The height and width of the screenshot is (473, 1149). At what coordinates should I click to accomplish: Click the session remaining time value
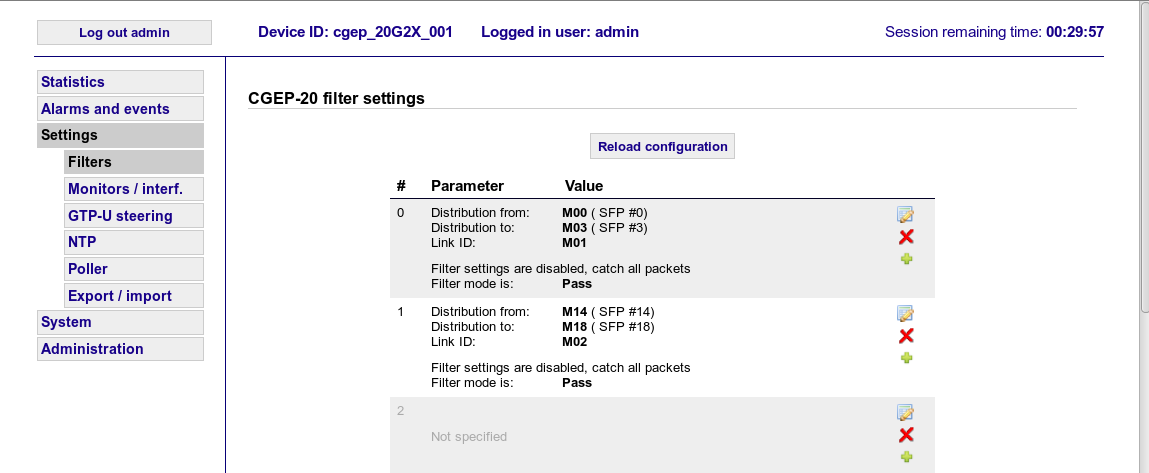tap(1075, 32)
